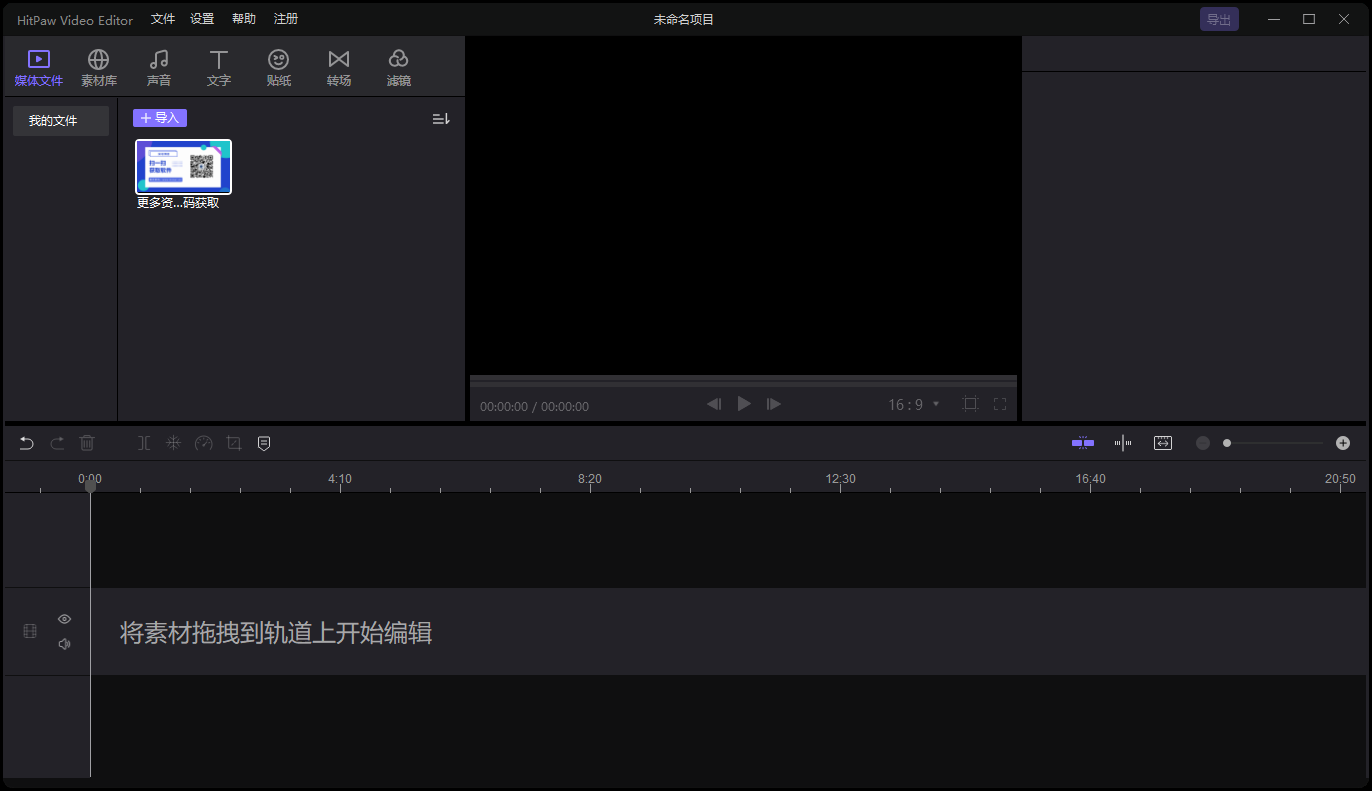Screen dimensions: 1372x791
Task: Open the 设置 menu
Action: 202,19
